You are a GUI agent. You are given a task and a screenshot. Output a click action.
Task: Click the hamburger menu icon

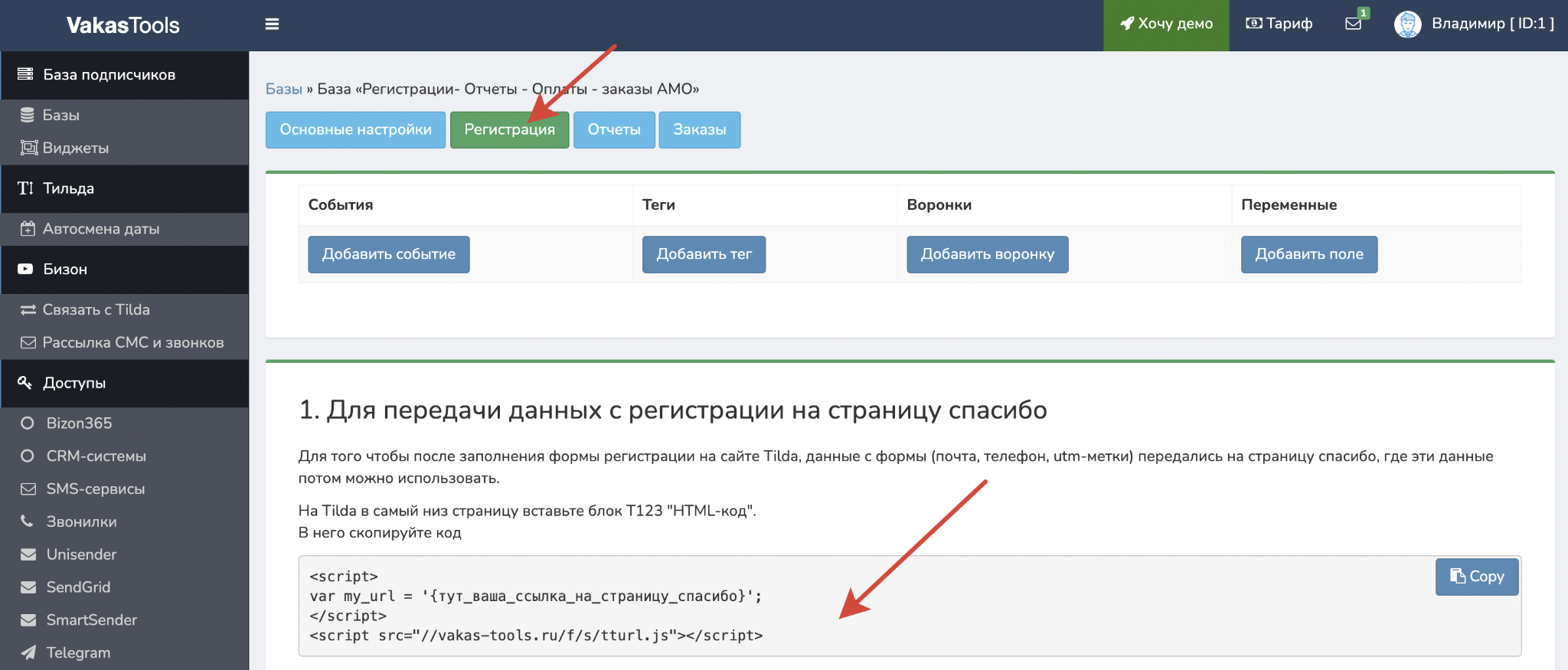coord(272,25)
